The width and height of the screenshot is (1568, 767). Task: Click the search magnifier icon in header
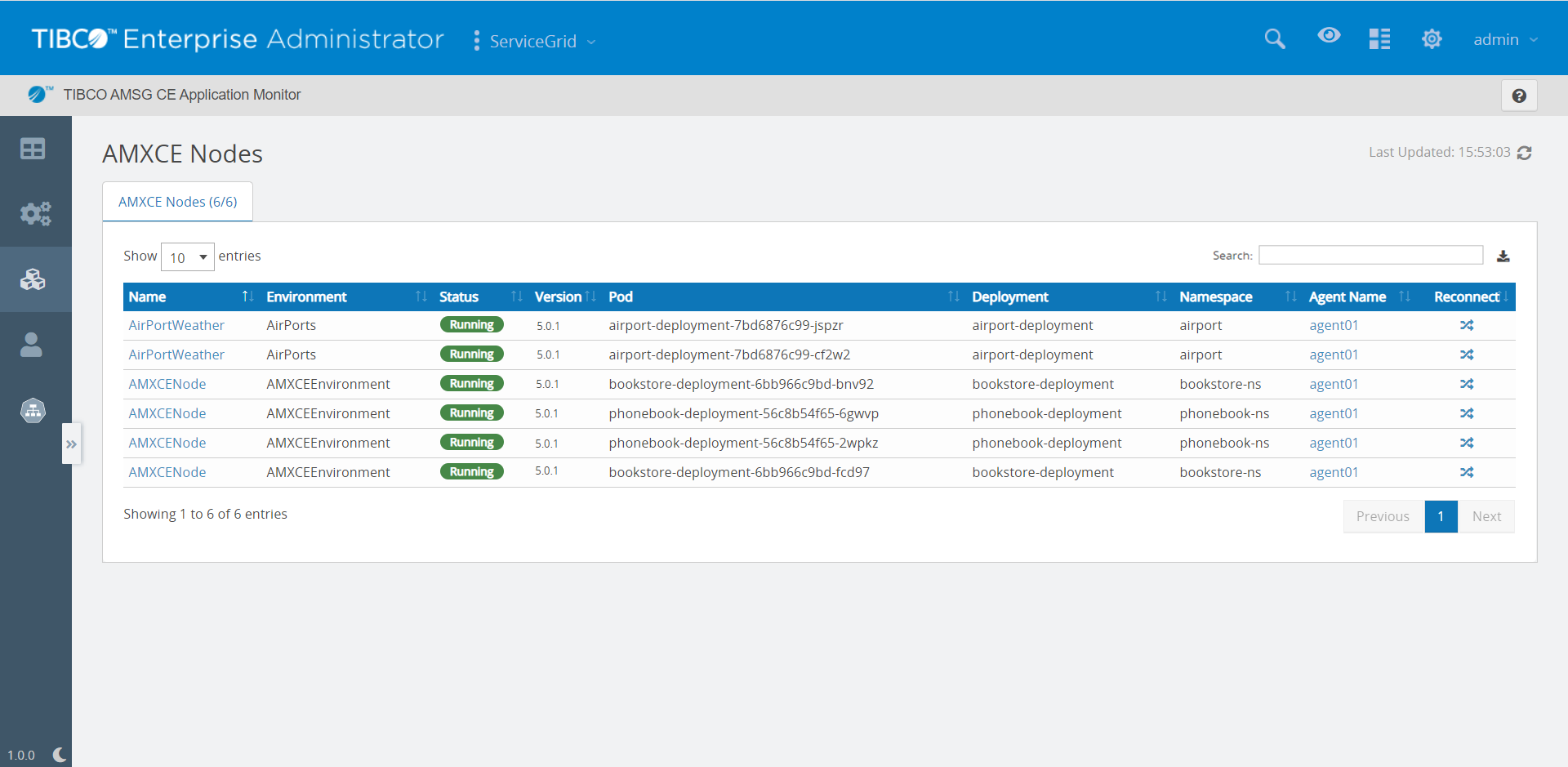1274,38
